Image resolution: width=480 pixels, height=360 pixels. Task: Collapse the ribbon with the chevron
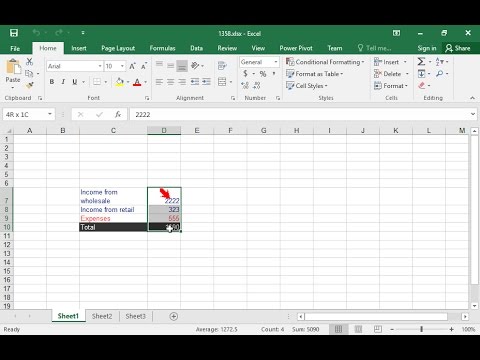(x=472, y=98)
